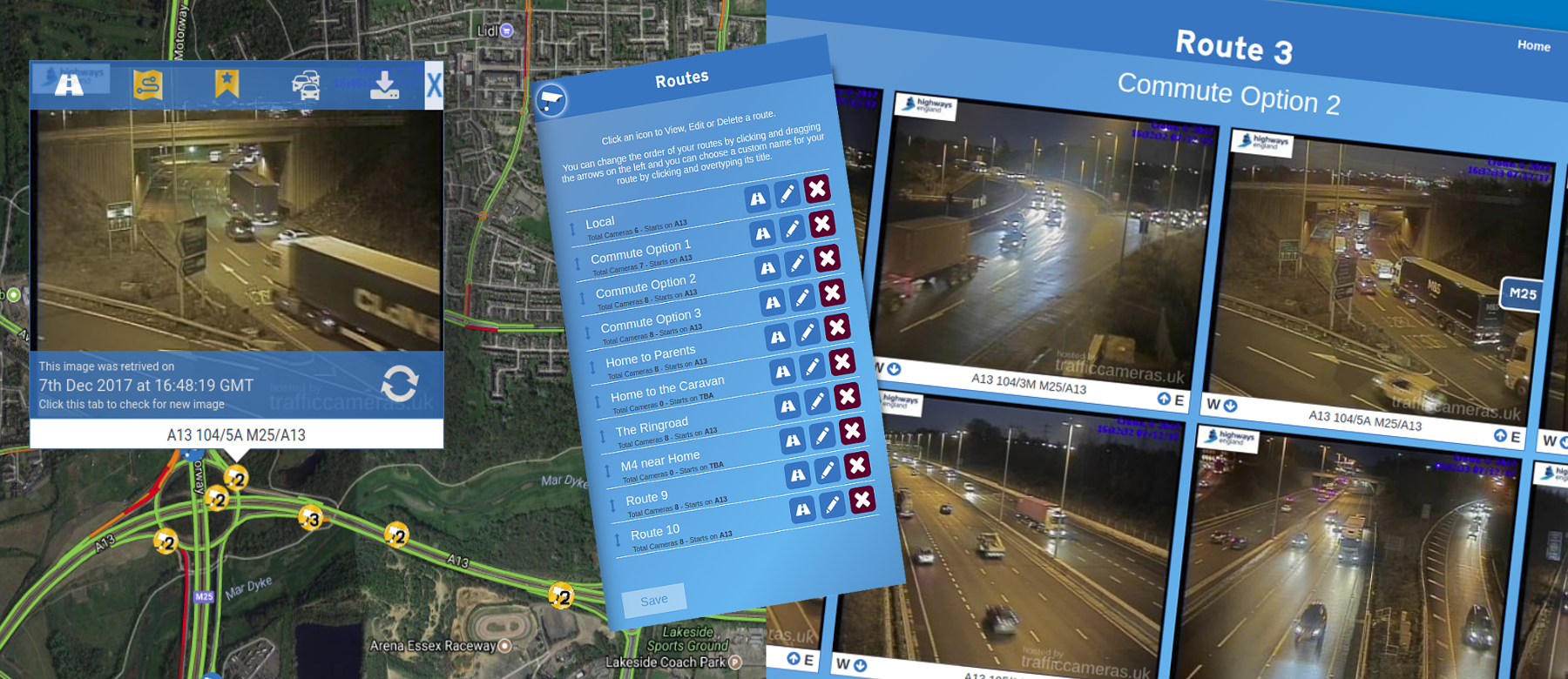This screenshot has height=679, width=1568.
Task: View the M4 near Home route
Action: pos(793,440)
